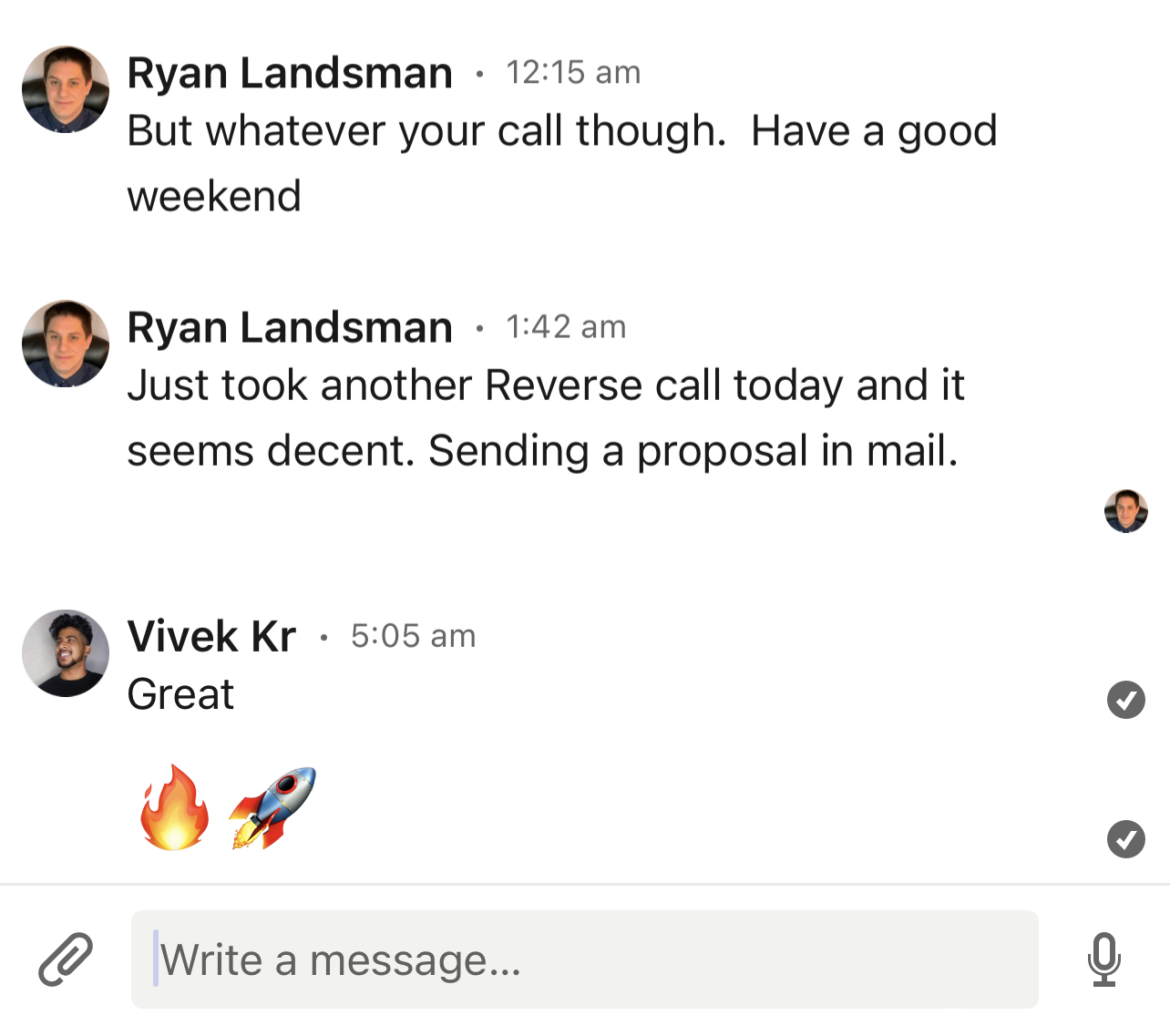The width and height of the screenshot is (1170, 1036).
Task: Click delivered checkmark beside the "Great" message
Action: pyautogui.click(x=1126, y=700)
